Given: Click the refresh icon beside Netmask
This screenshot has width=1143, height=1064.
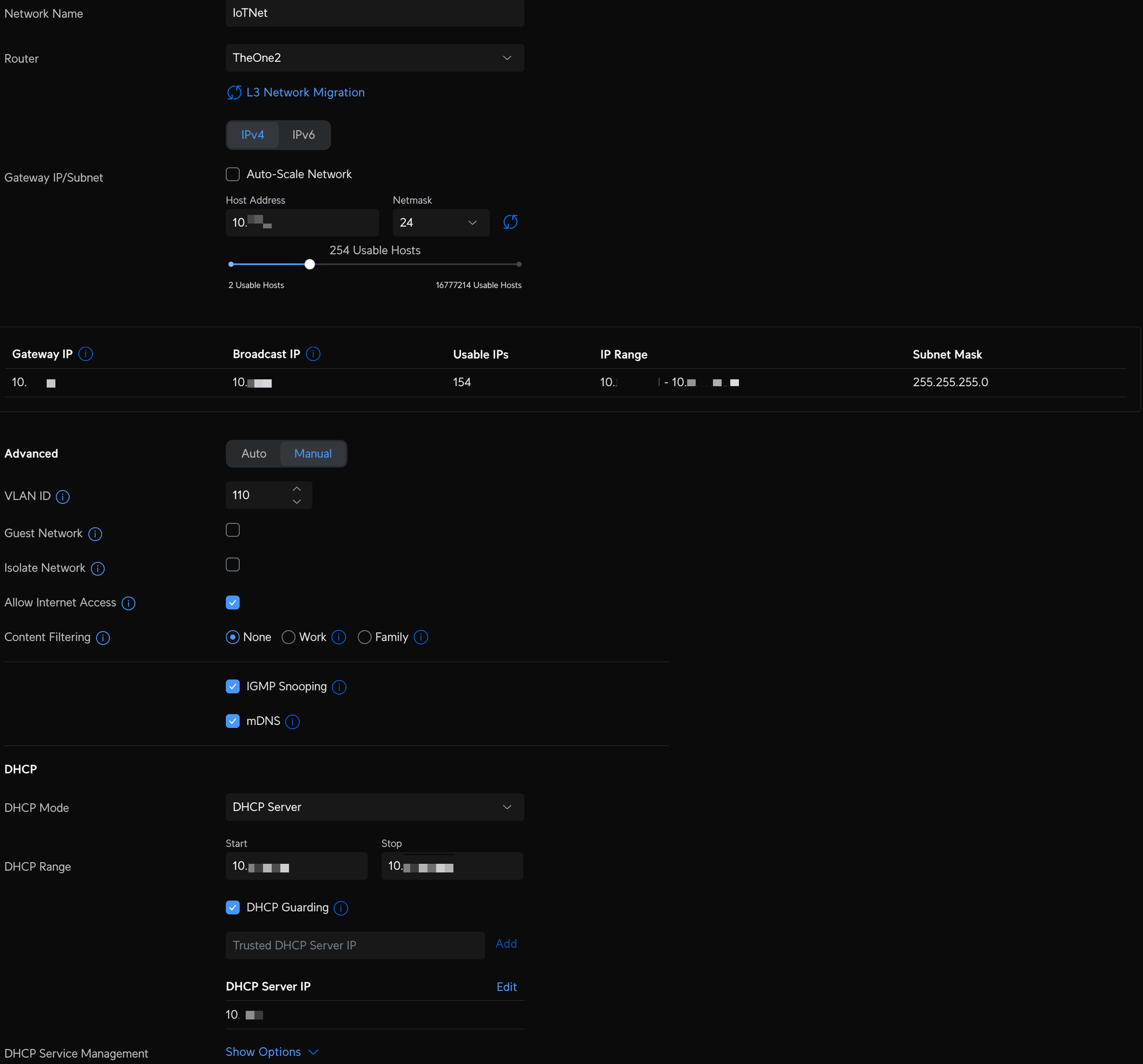Looking at the screenshot, I should pyautogui.click(x=510, y=222).
